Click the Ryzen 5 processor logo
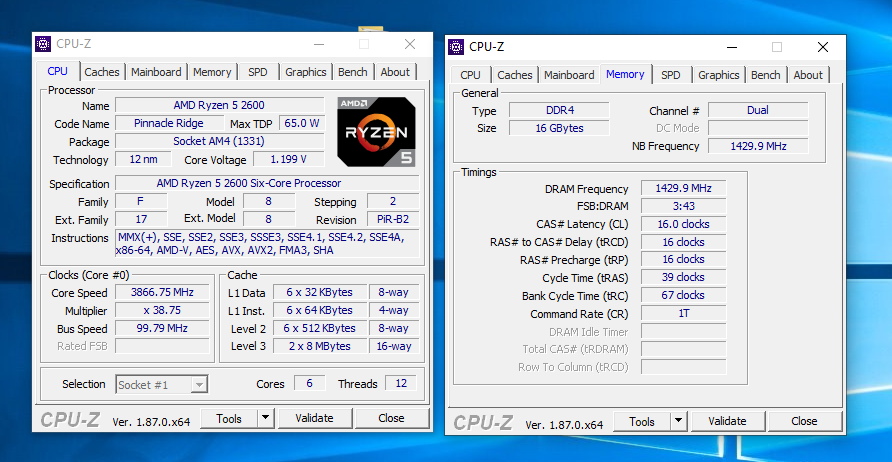Viewport: 892px width, 462px height. 377,132
